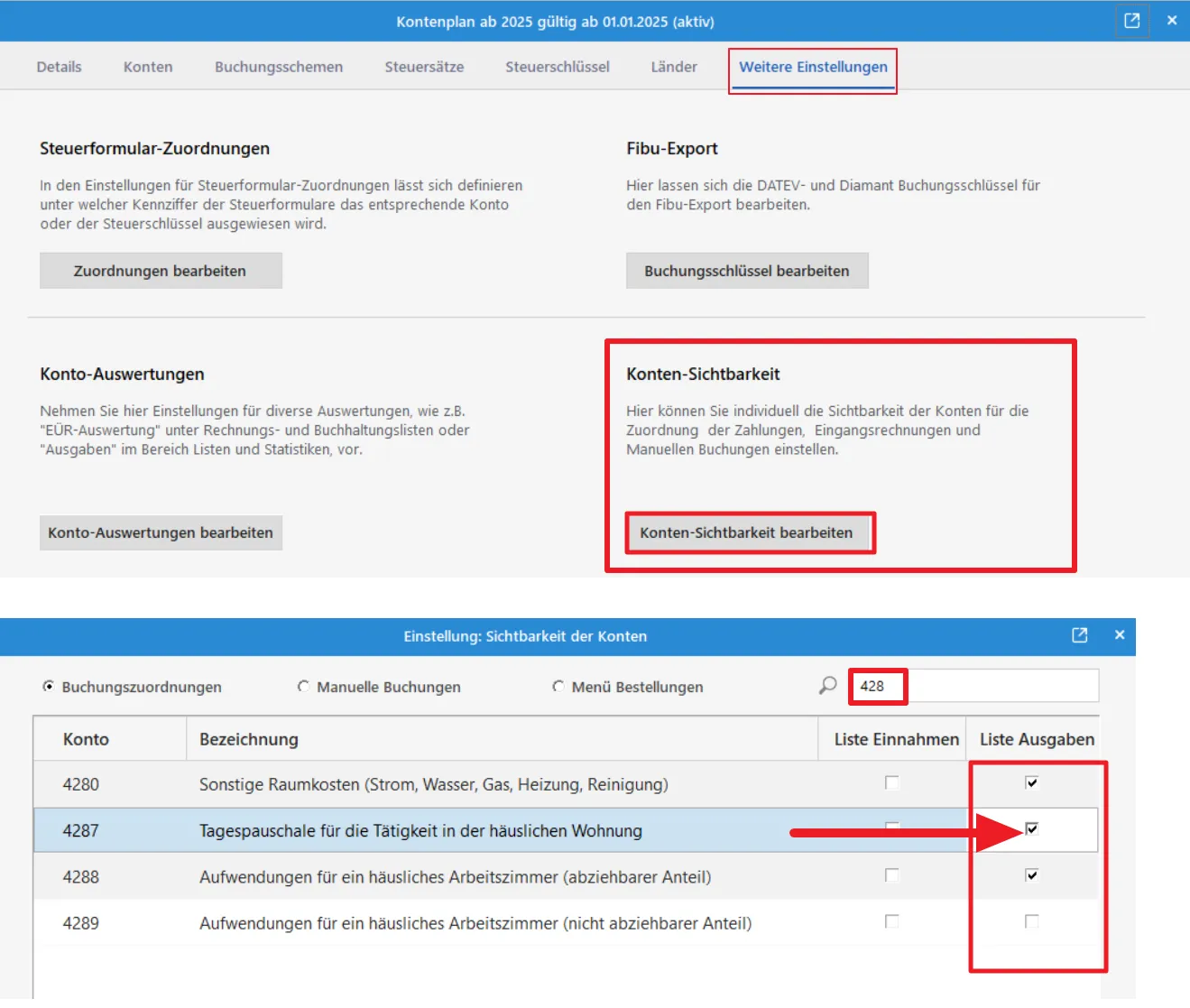Image resolution: width=1190 pixels, height=1008 pixels.
Task: Select the Menü Bestellungen radio button
Action: (x=558, y=687)
